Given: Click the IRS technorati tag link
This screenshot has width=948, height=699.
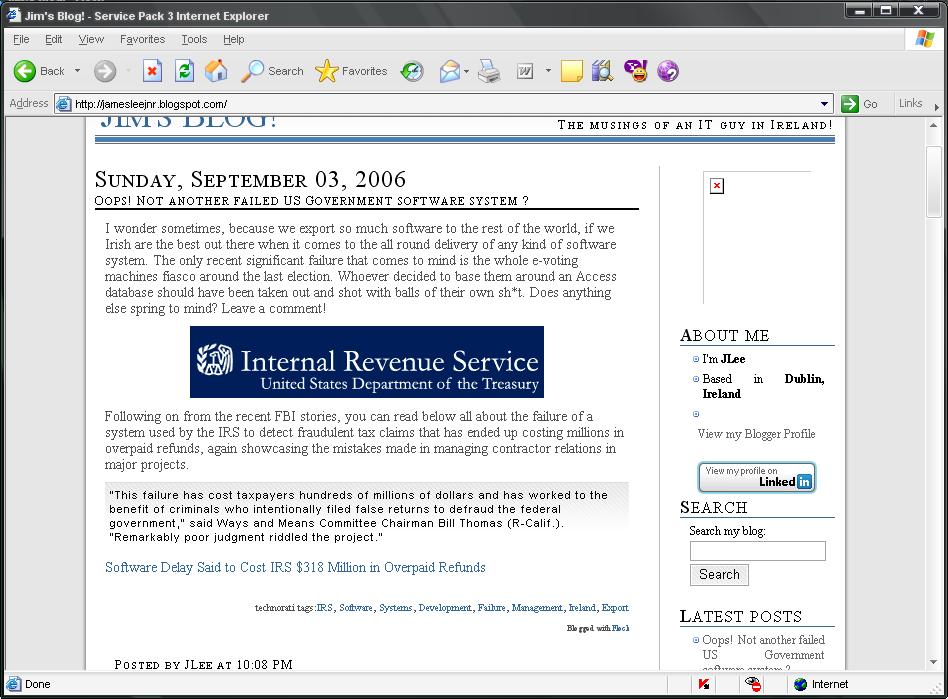Looking at the screenshot, I should (325, 608).
